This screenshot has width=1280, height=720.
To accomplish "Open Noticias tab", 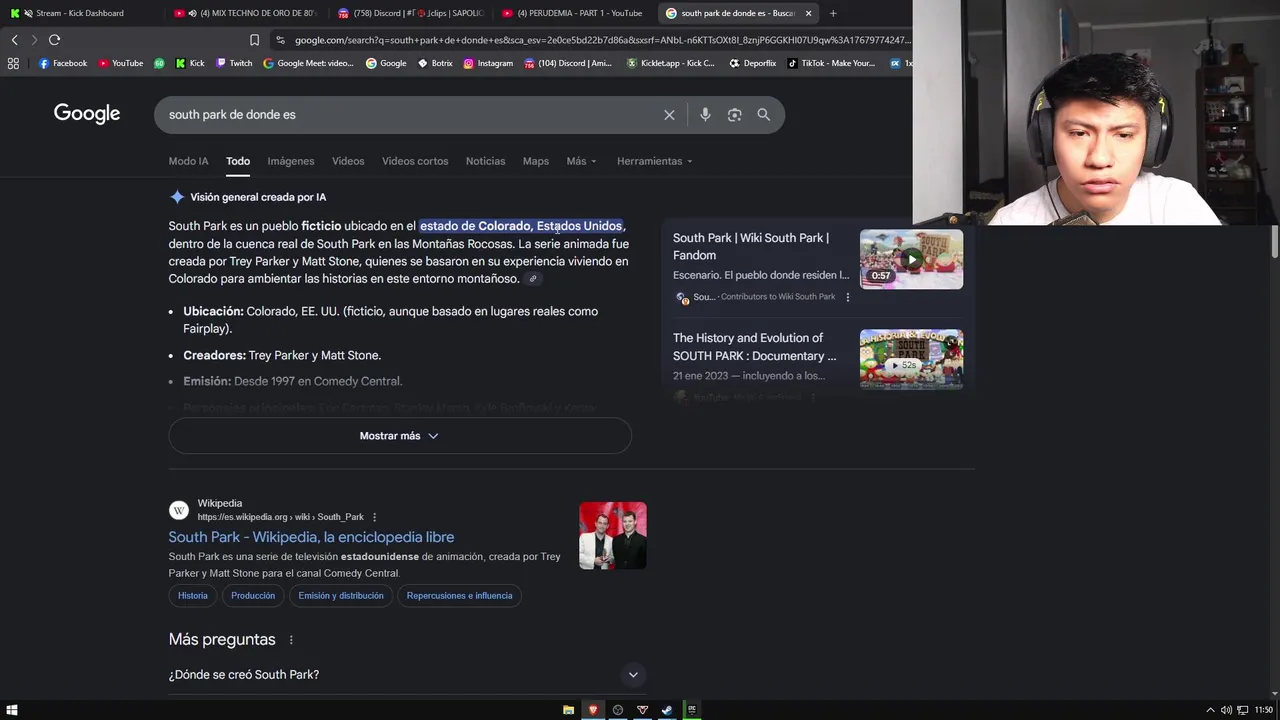I will pyautogui.click(x=485, y=161).
